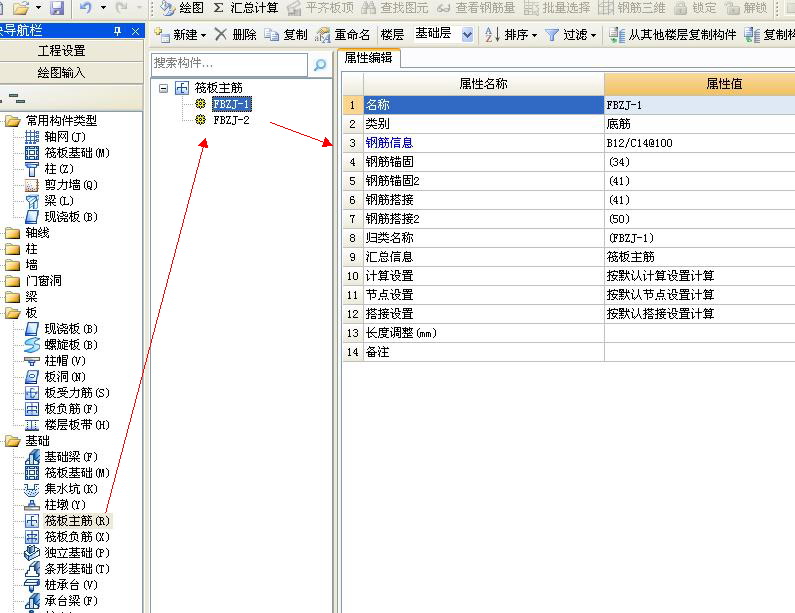Click the 备注 value cell
The image size is (795, 613).
click(x=700, y=352)
